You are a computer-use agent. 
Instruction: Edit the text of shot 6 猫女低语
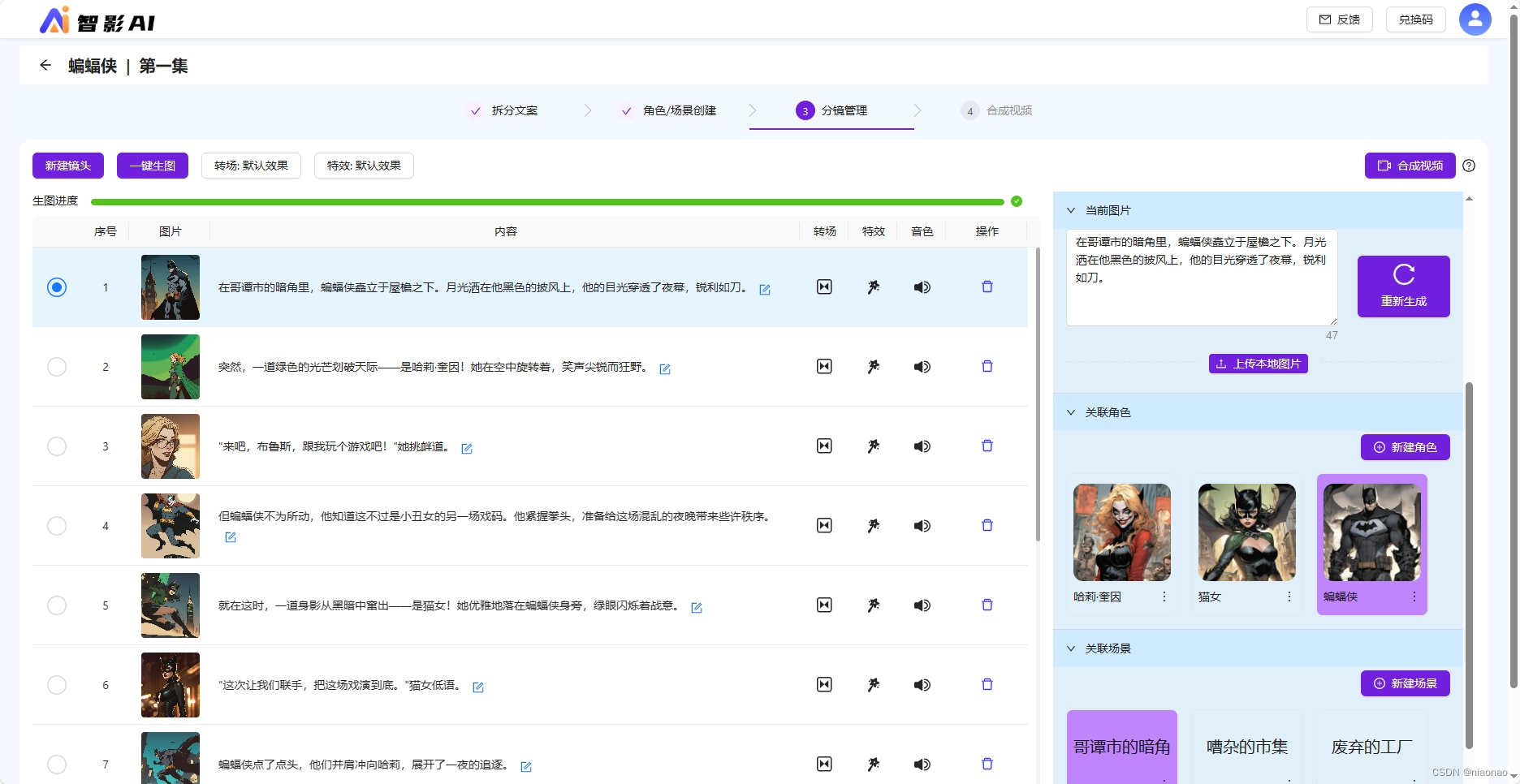pyautogui.click(x=478, y=687)
